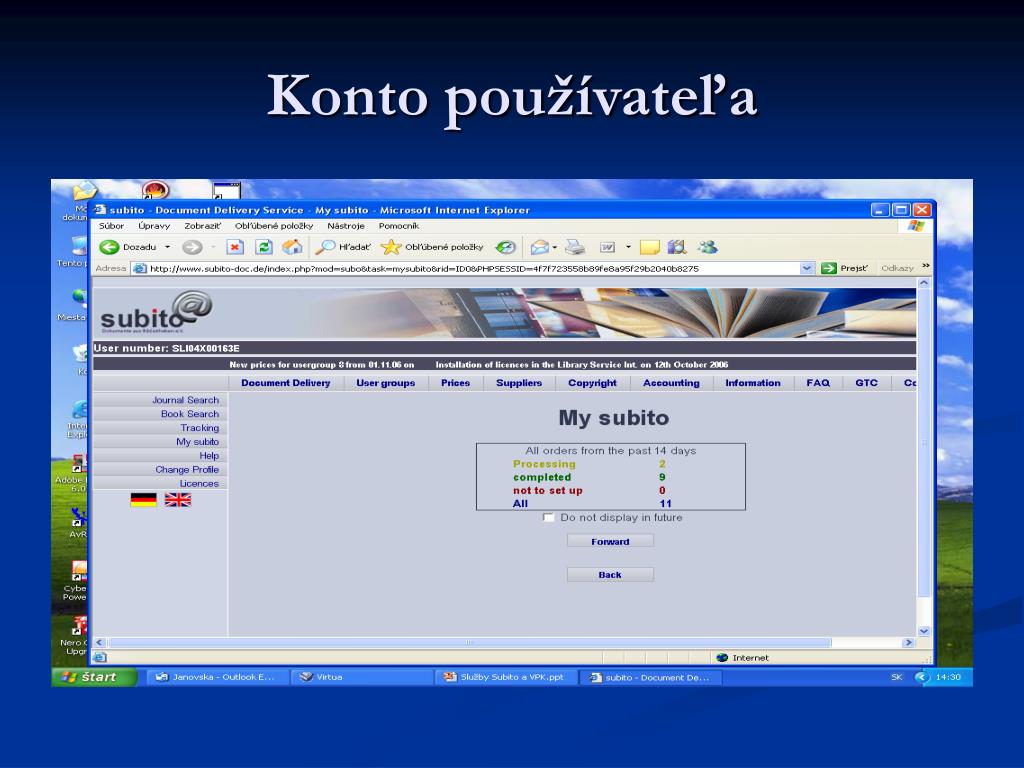Stop page loading with the red X icon
The width and height of the screenshot is (1024, 768).
point(234,247)
